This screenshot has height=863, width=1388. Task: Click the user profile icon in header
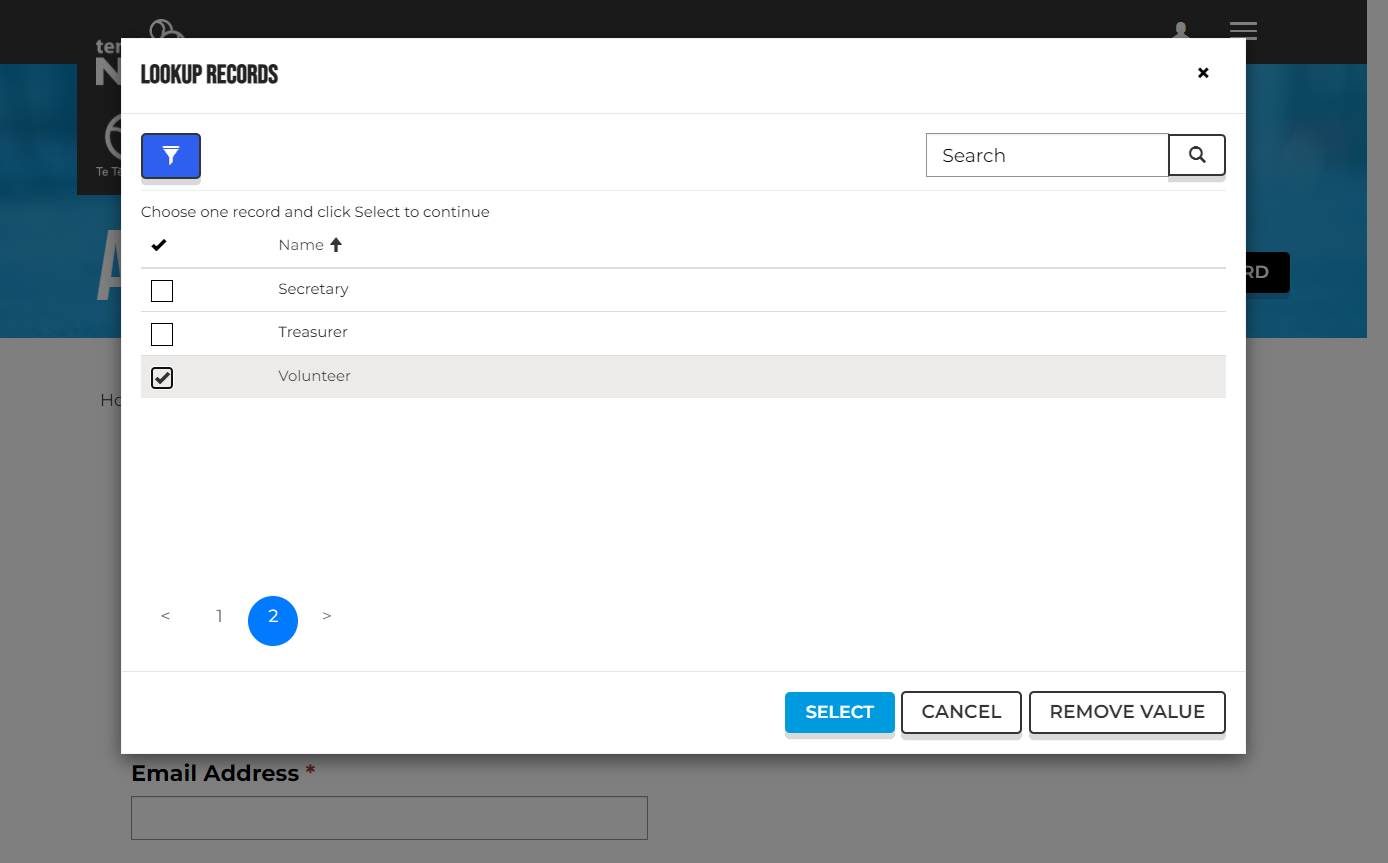(1181, 30)
